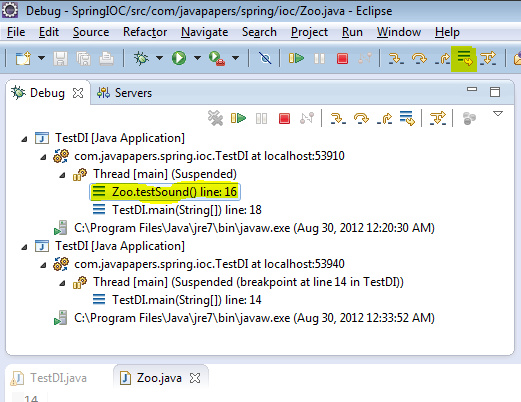Click Step Into icon in Debug view toolbar
521x402 pixels.
(x=338, y=118)
